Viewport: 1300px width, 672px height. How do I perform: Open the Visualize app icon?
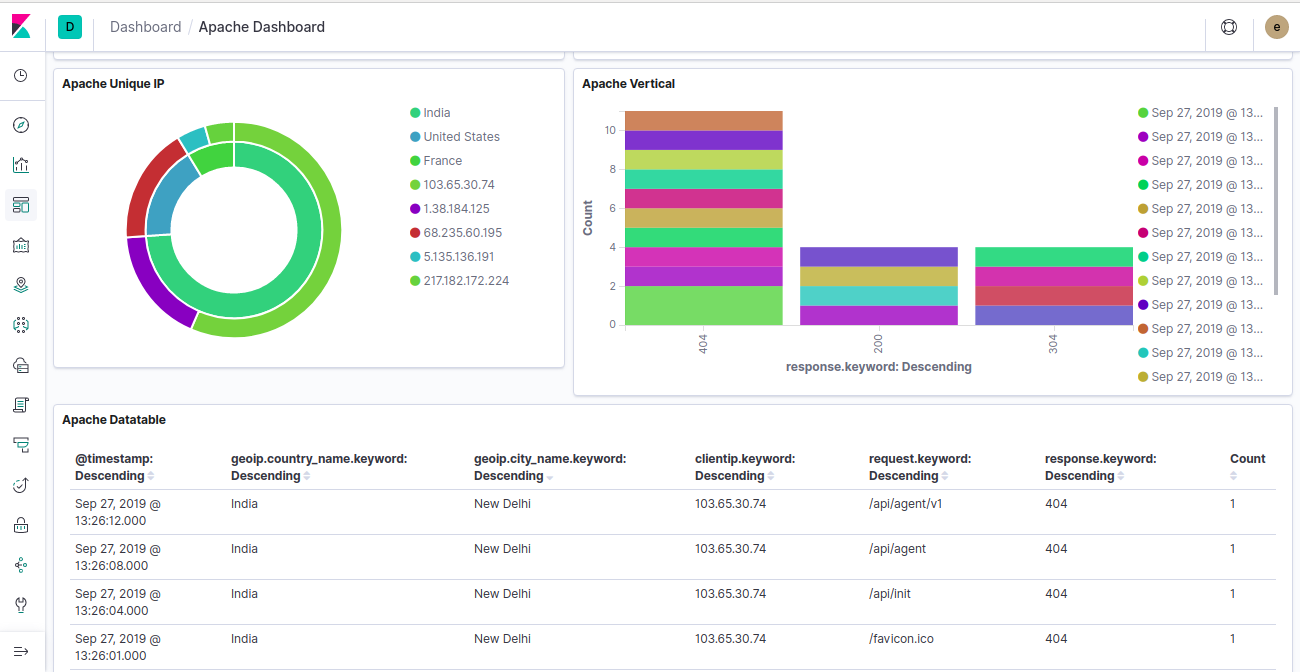point(21,165)
